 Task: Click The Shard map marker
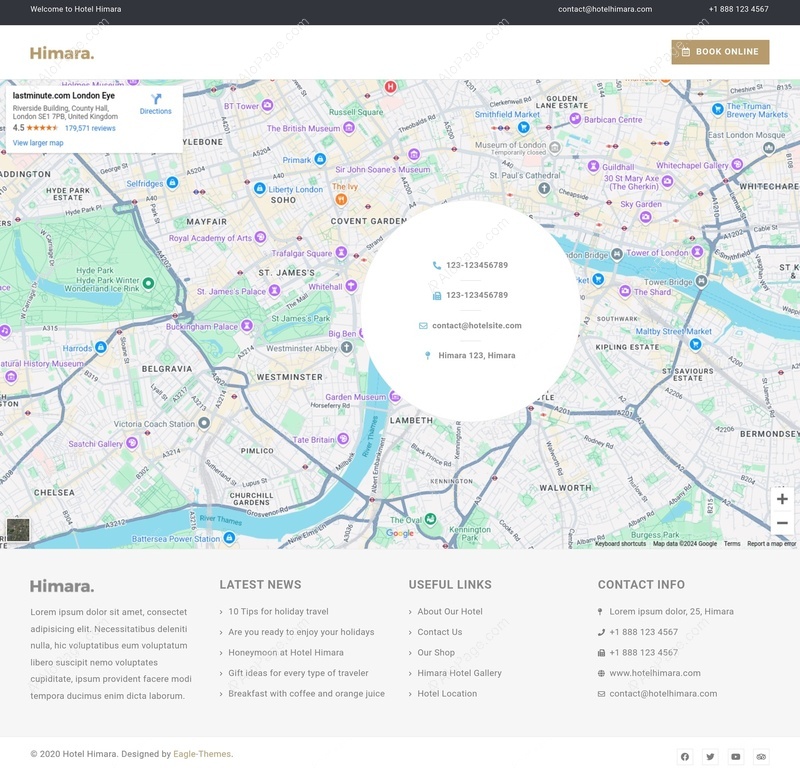click(x=625, y=291)
